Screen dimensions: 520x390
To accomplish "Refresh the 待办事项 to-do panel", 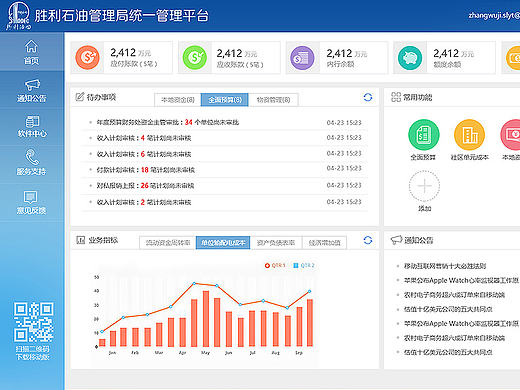I will pyautogui.click(x=368, y=97).
